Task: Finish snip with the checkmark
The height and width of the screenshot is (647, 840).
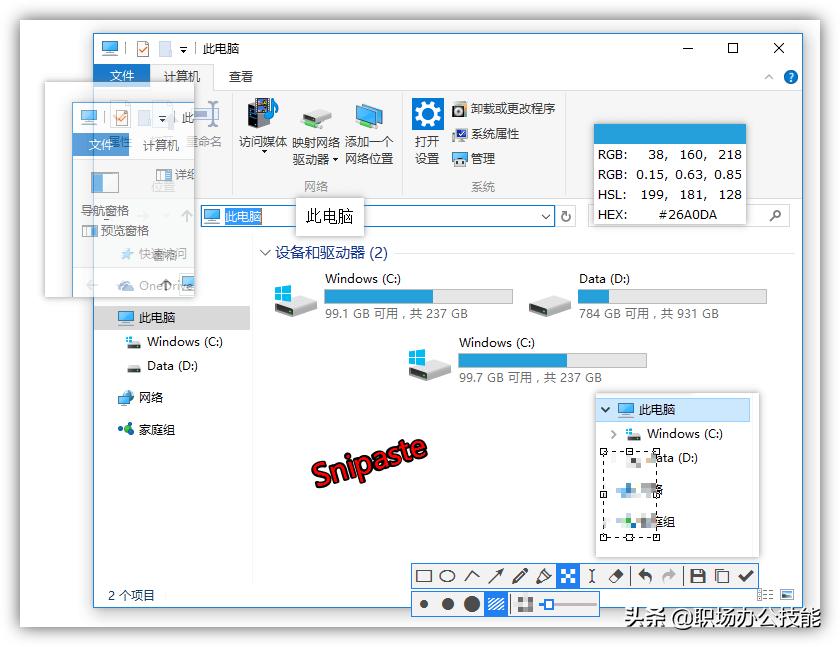Action: 746,576
